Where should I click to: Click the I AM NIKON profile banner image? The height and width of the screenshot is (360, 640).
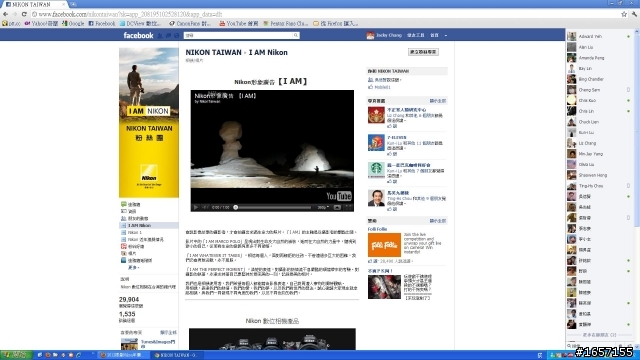(149, 122)
